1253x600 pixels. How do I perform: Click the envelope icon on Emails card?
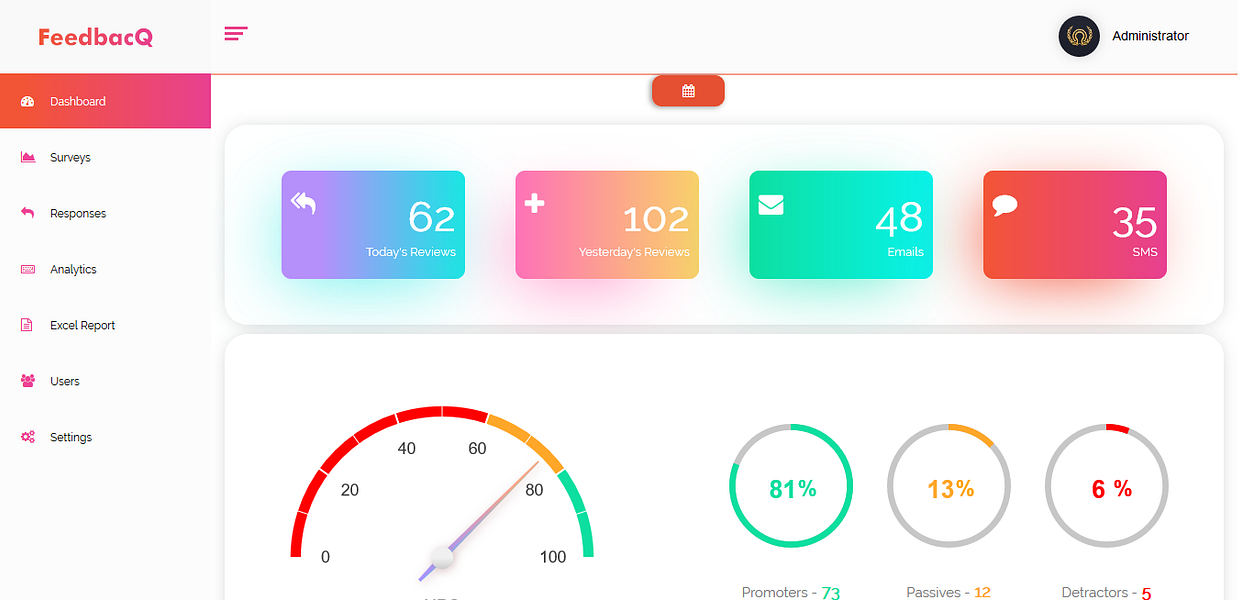[771, 204]
